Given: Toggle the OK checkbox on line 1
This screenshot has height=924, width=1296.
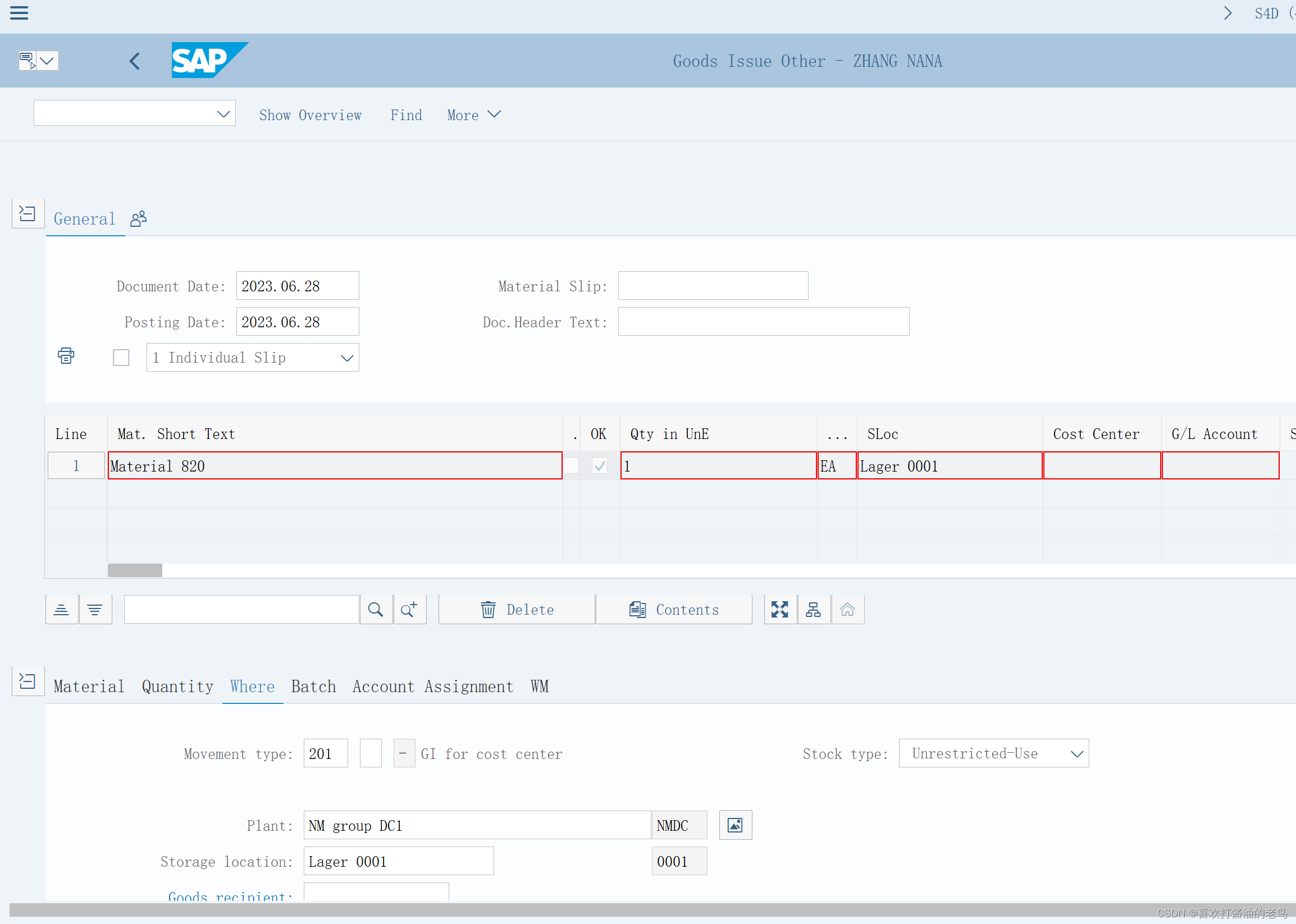Looking at the screenshot, I should point(599,465).
